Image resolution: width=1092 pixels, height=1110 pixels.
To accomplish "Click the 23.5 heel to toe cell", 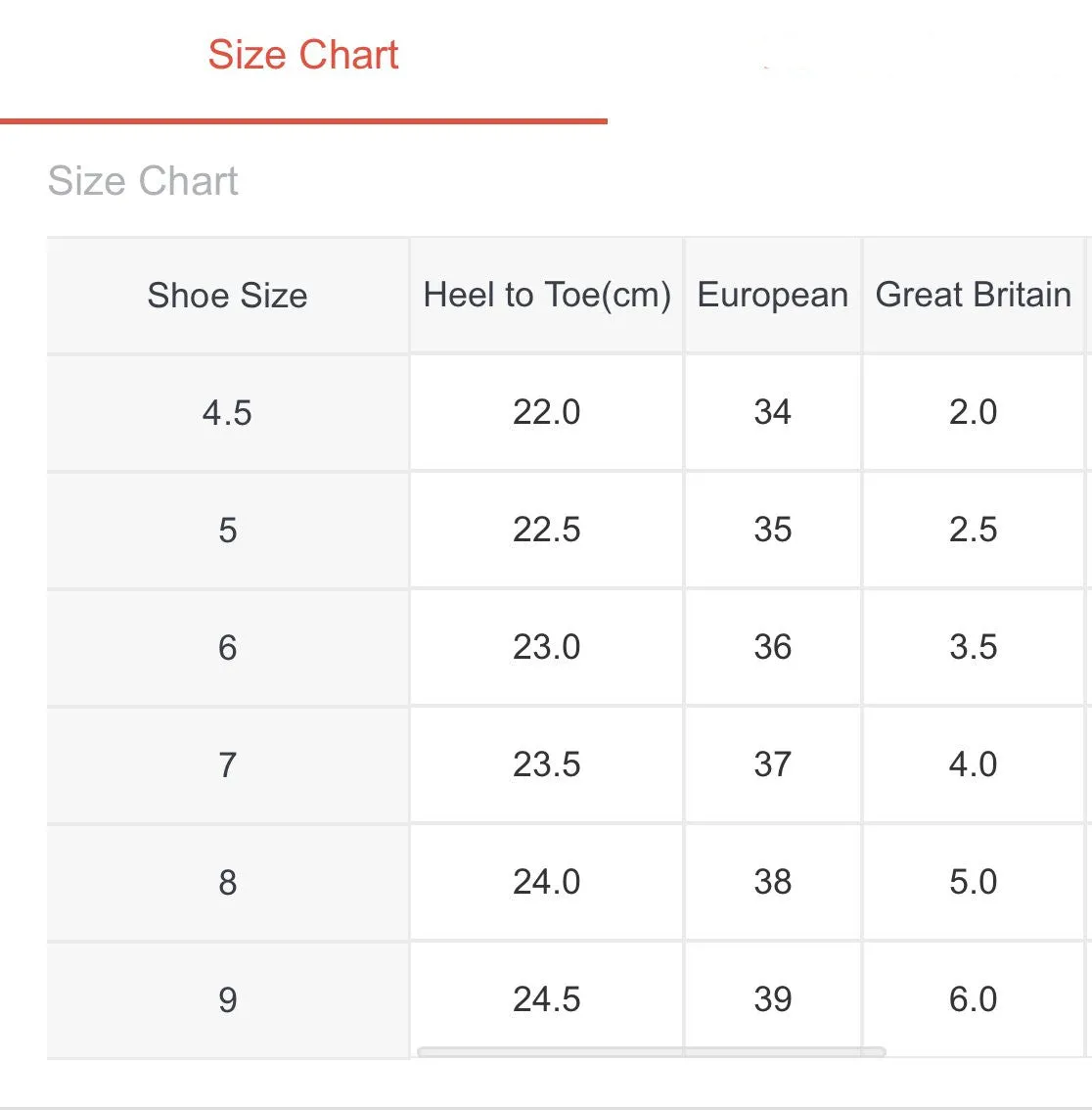I will coord(546,765).
